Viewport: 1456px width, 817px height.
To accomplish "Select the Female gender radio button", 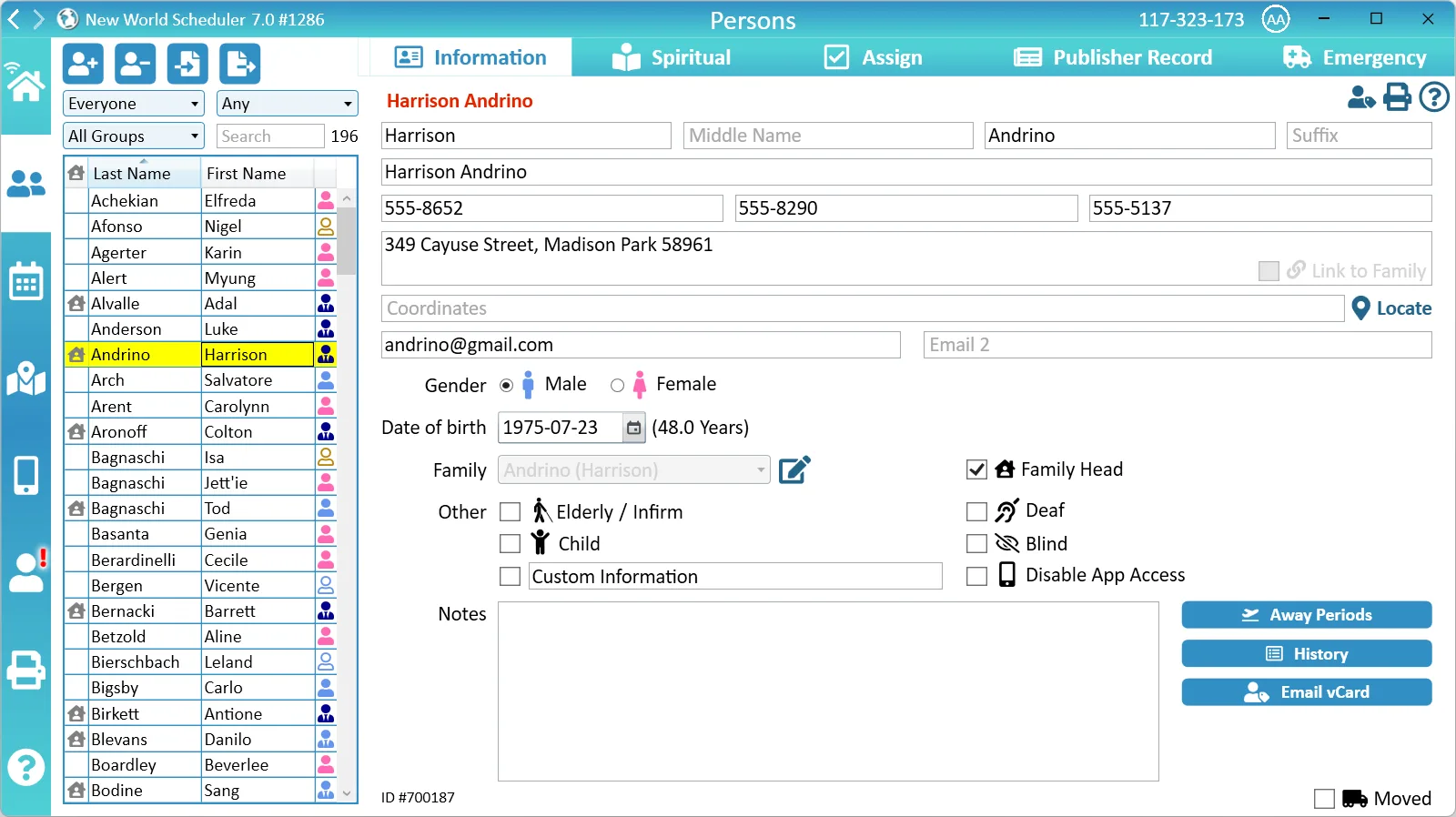I will [x=617, y=385].
